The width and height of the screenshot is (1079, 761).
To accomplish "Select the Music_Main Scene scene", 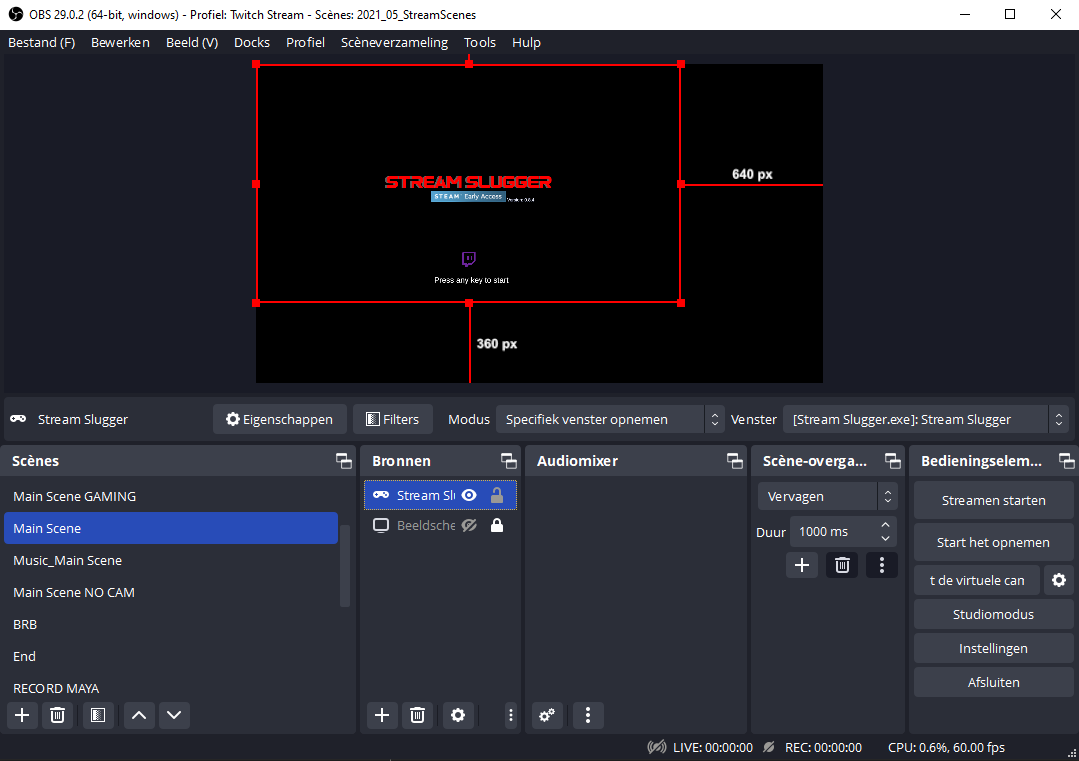I will [x=171, y=560].
